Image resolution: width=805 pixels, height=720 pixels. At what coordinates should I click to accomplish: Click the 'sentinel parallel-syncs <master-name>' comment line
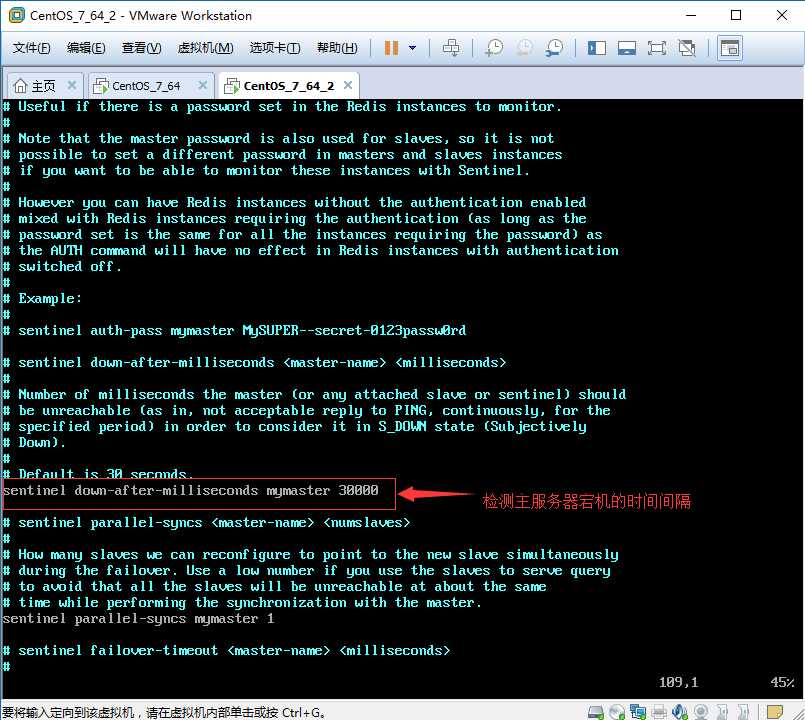[x=206, y=522]
